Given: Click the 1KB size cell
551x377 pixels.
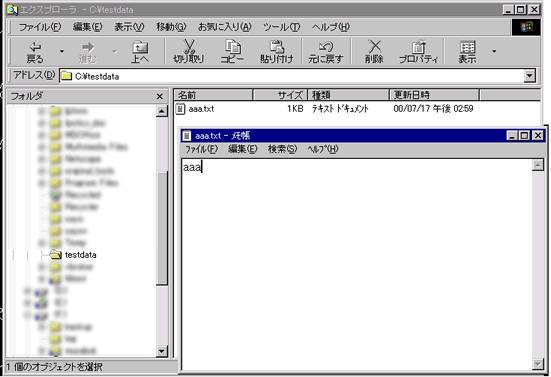Looking at the screenshot, I should (295, 109).
